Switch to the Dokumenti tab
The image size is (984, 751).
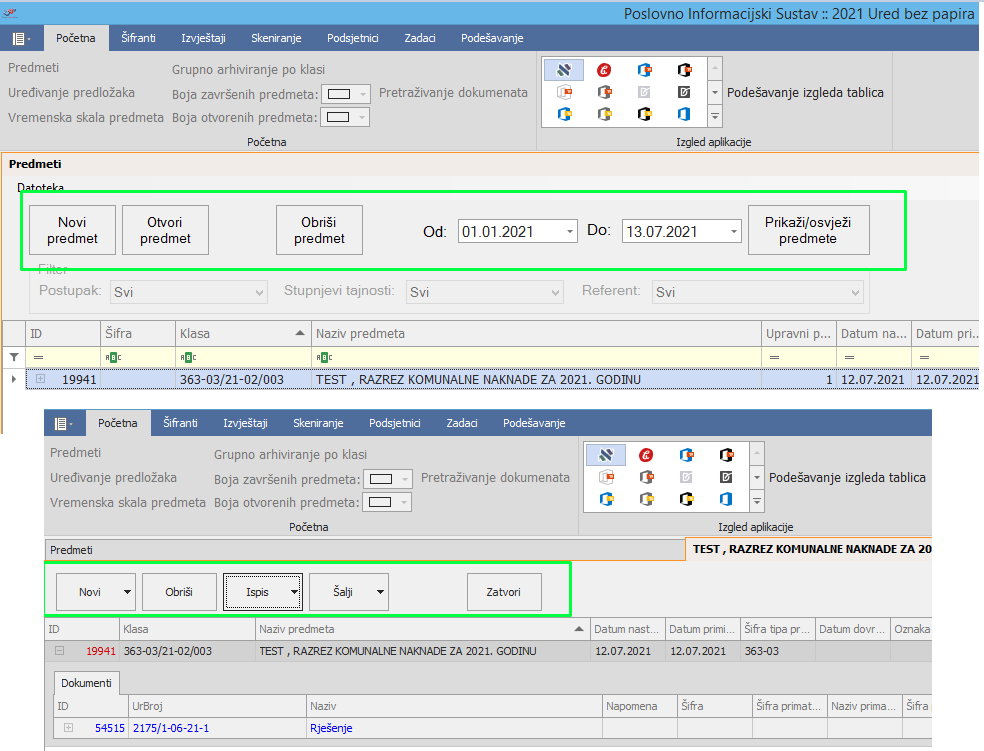click(x=86, y=683)
